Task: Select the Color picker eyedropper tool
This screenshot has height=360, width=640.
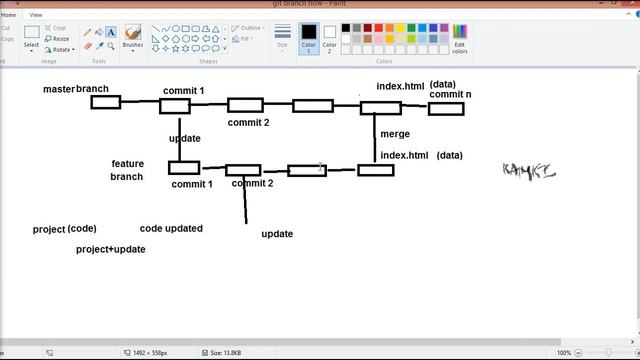Action: pyautogui.click(x=99, y=46)
